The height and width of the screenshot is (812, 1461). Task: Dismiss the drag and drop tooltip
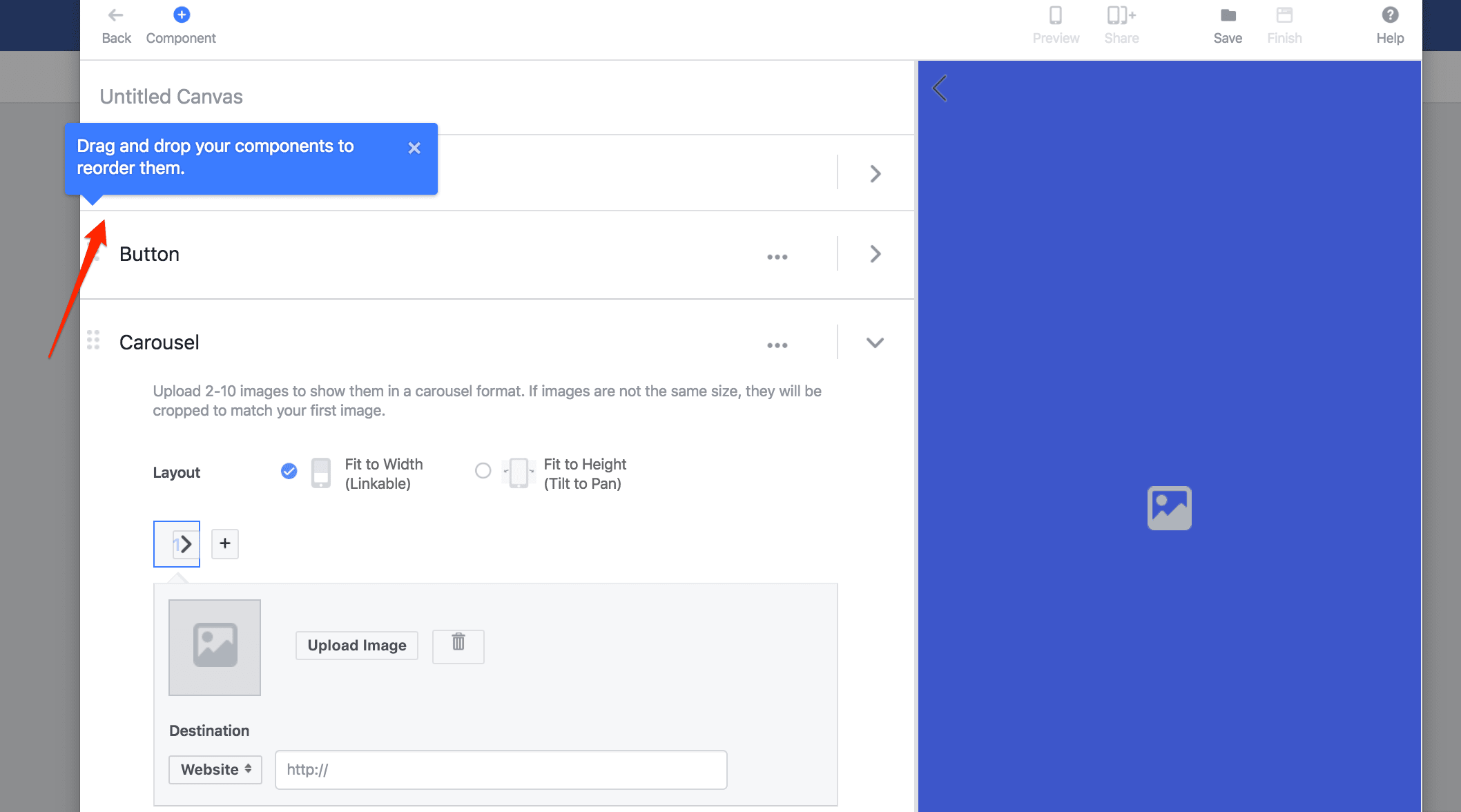pos(414,148)
